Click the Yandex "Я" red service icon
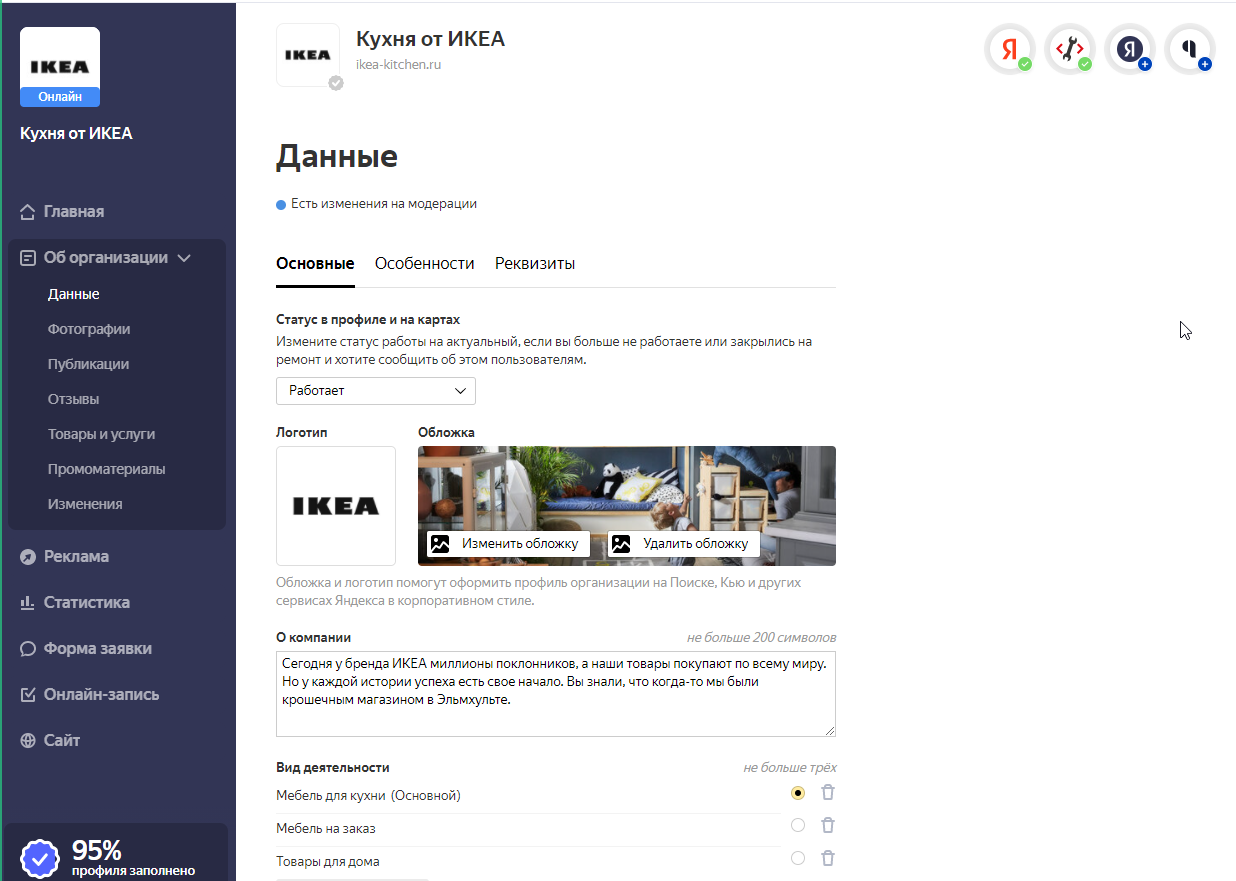 tap(1009, 49)
